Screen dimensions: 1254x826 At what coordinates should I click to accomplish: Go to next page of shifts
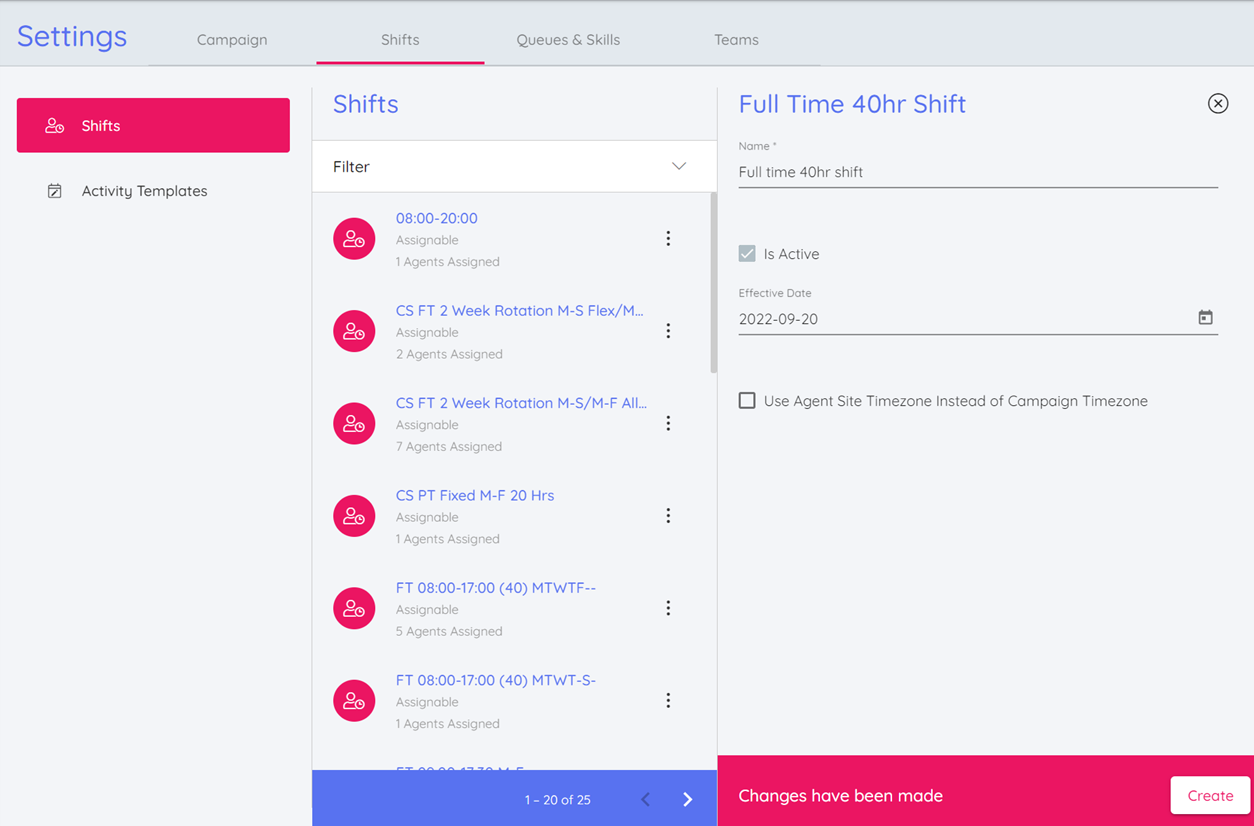pos(687,799)
